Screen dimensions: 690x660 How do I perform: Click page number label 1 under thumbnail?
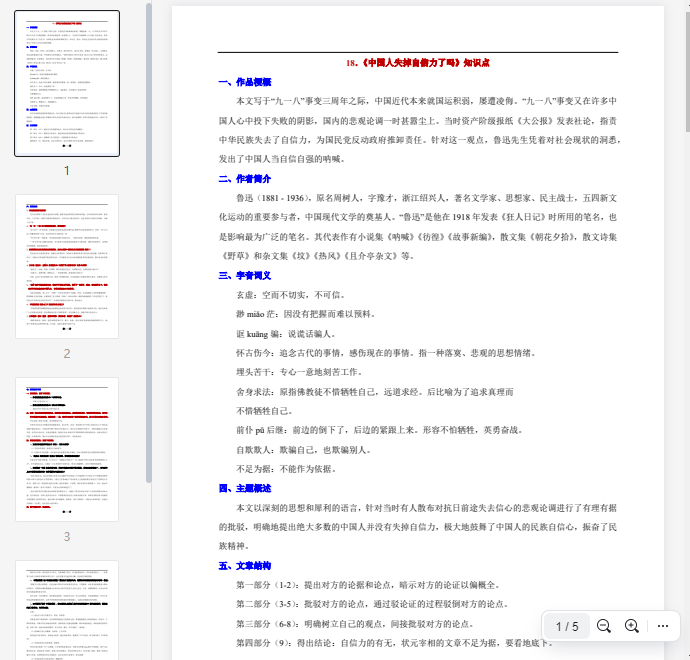(67, 170)
